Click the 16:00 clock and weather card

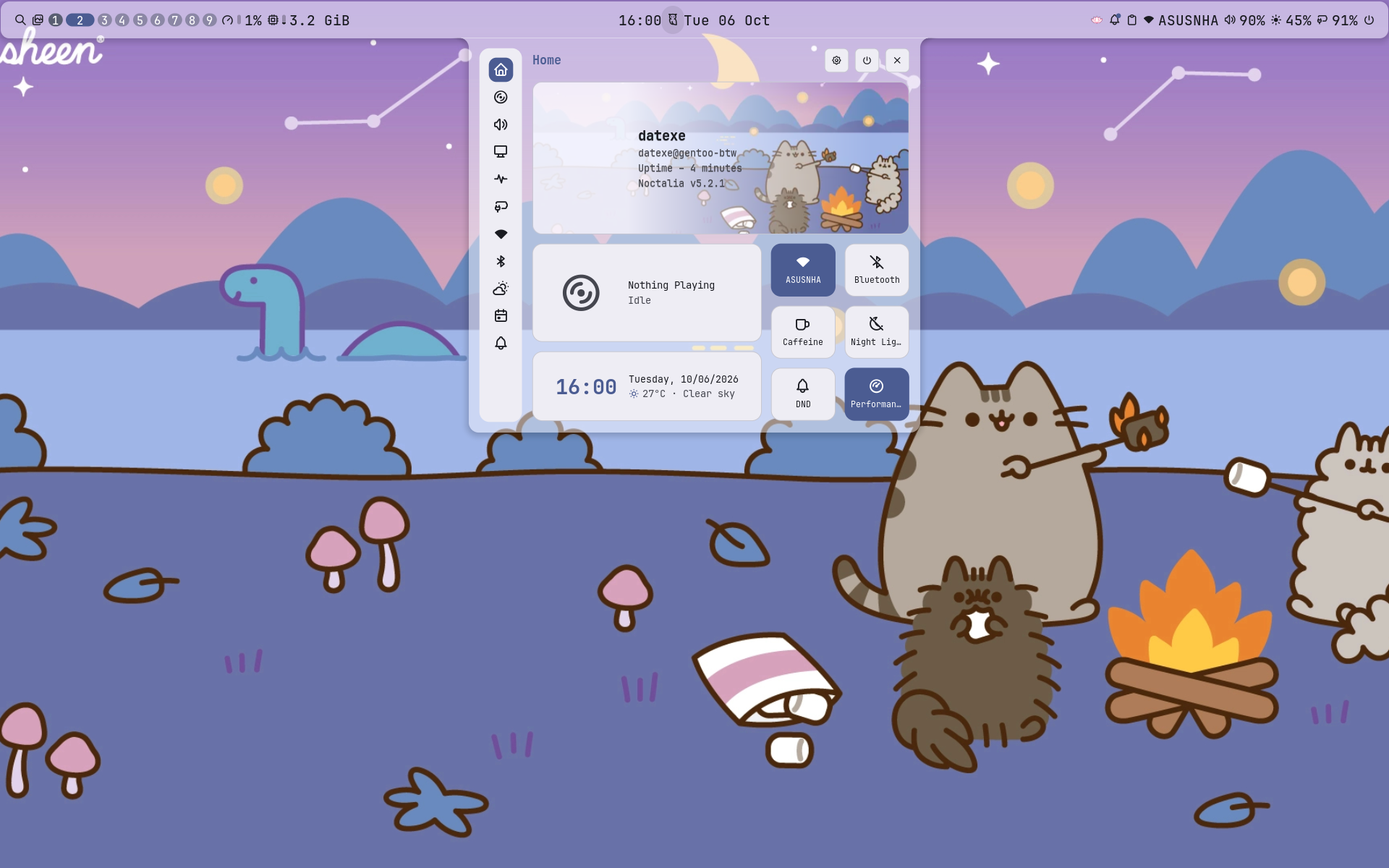647,386
